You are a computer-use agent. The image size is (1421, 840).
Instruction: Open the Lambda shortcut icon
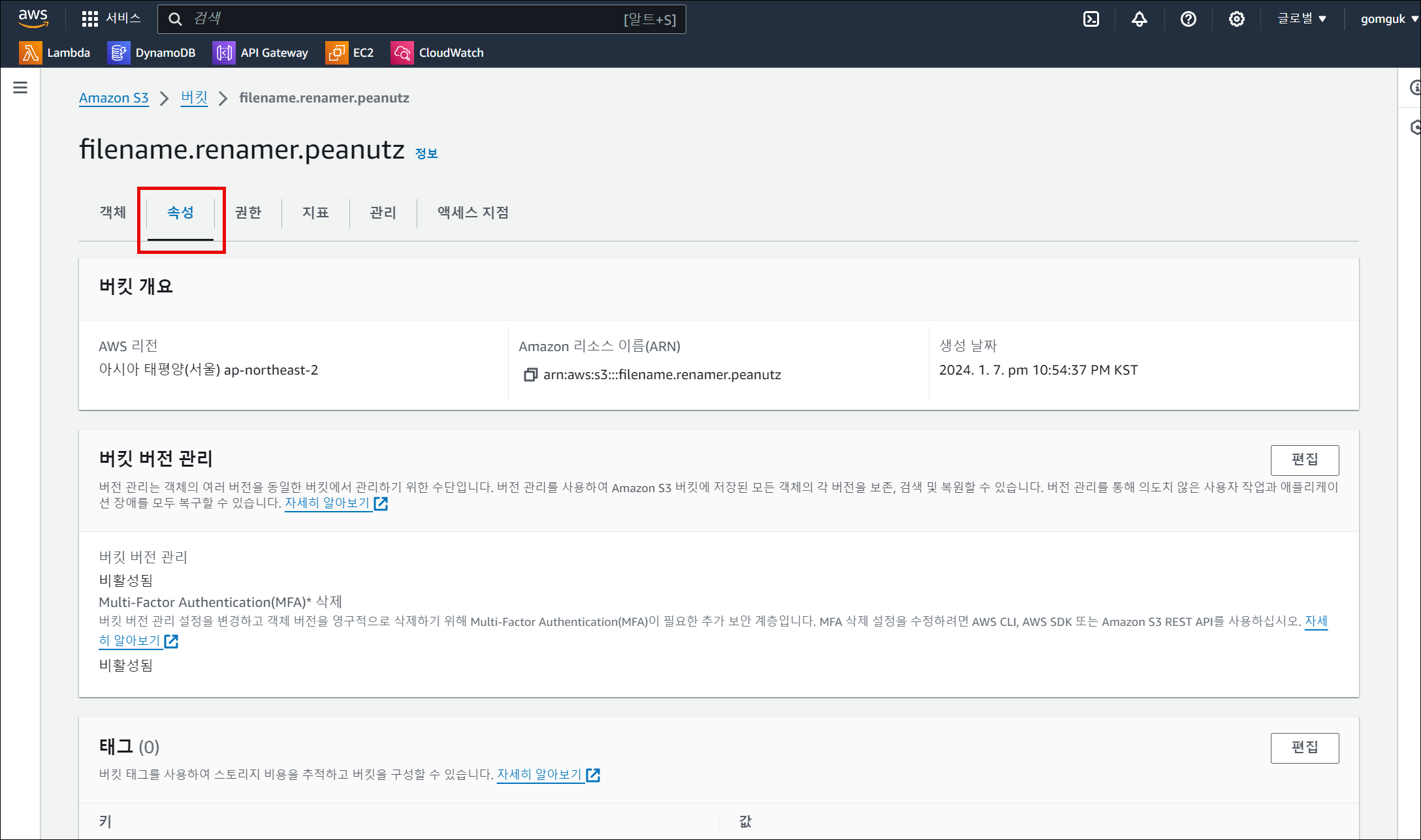point(30,53)
